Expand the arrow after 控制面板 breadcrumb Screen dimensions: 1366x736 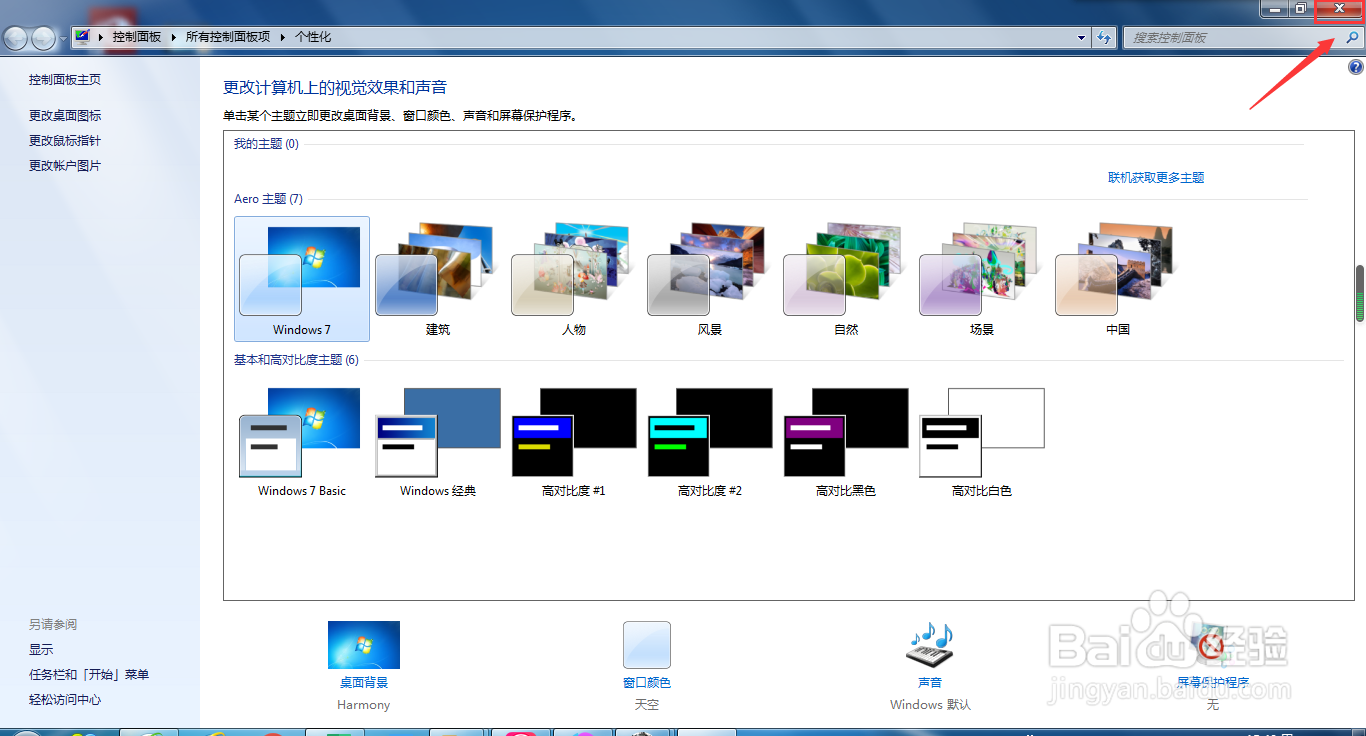point(174,37)
